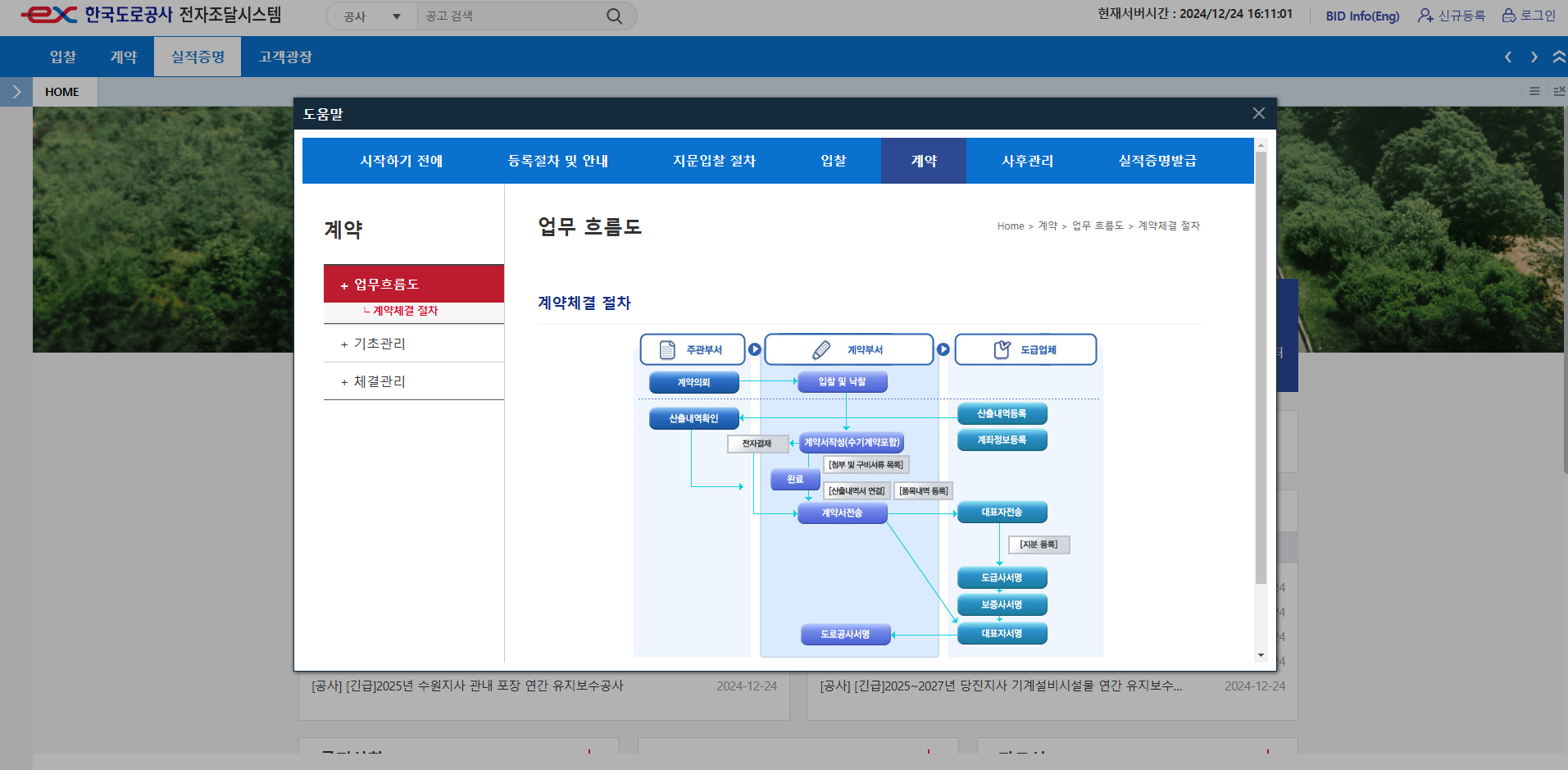Click the 주관부서 document icon in the flowchart
1568x770 pixels.
point(666,349)
